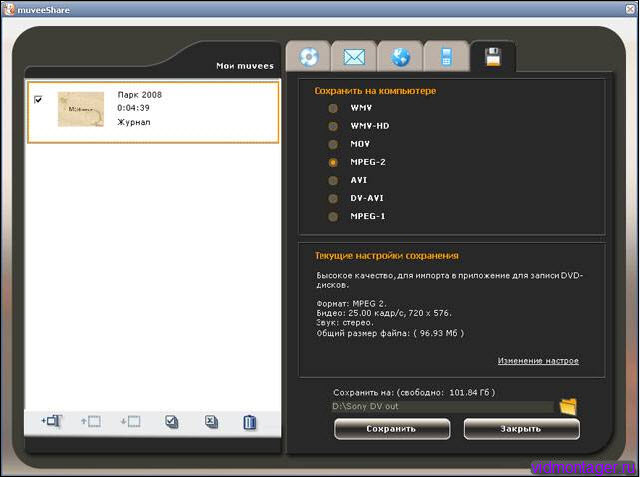Choose the MOV format option
Viewport: 640px width, 477px height.
pos(333,143)
